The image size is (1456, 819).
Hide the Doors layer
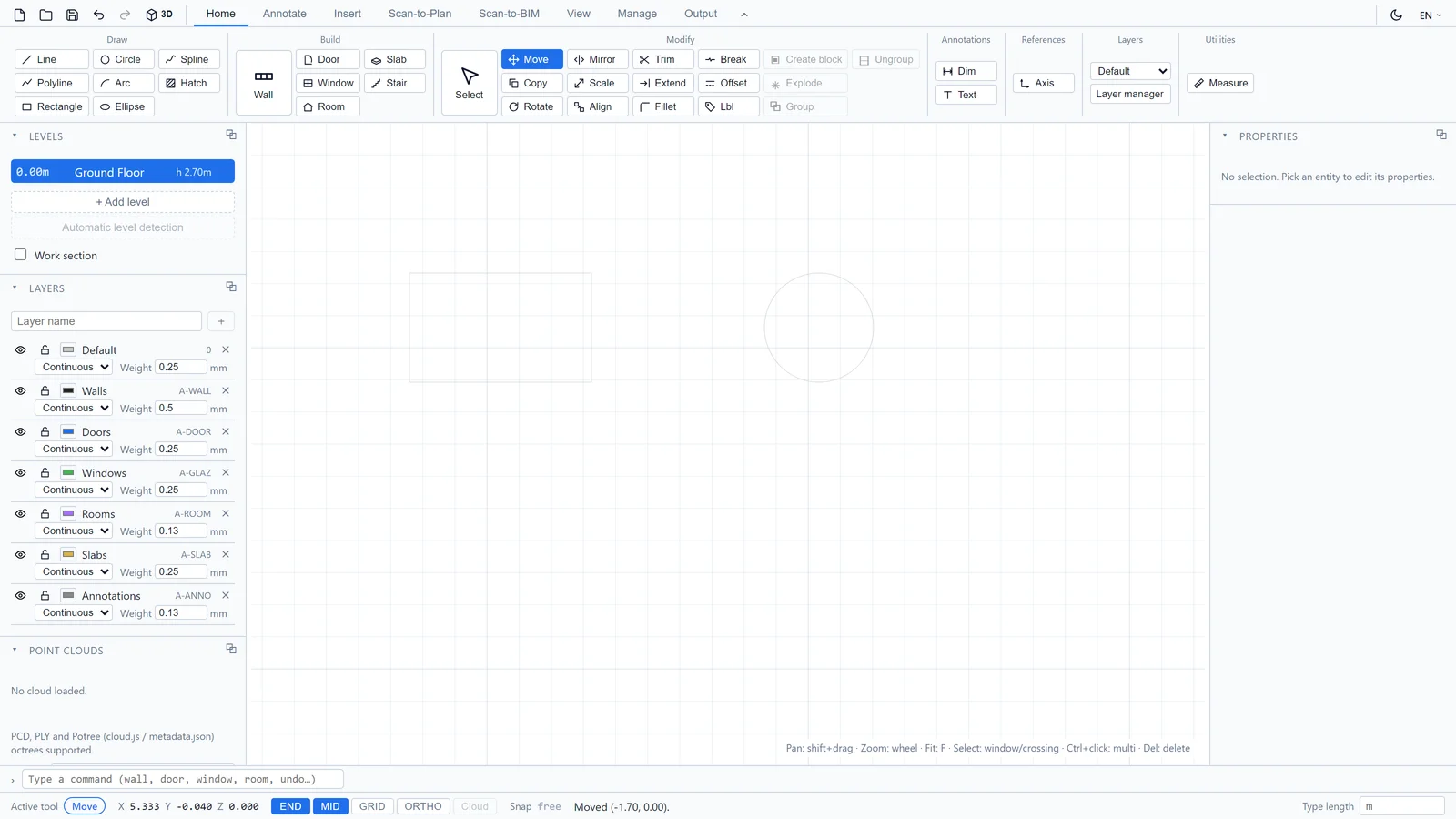coord(20,431)
